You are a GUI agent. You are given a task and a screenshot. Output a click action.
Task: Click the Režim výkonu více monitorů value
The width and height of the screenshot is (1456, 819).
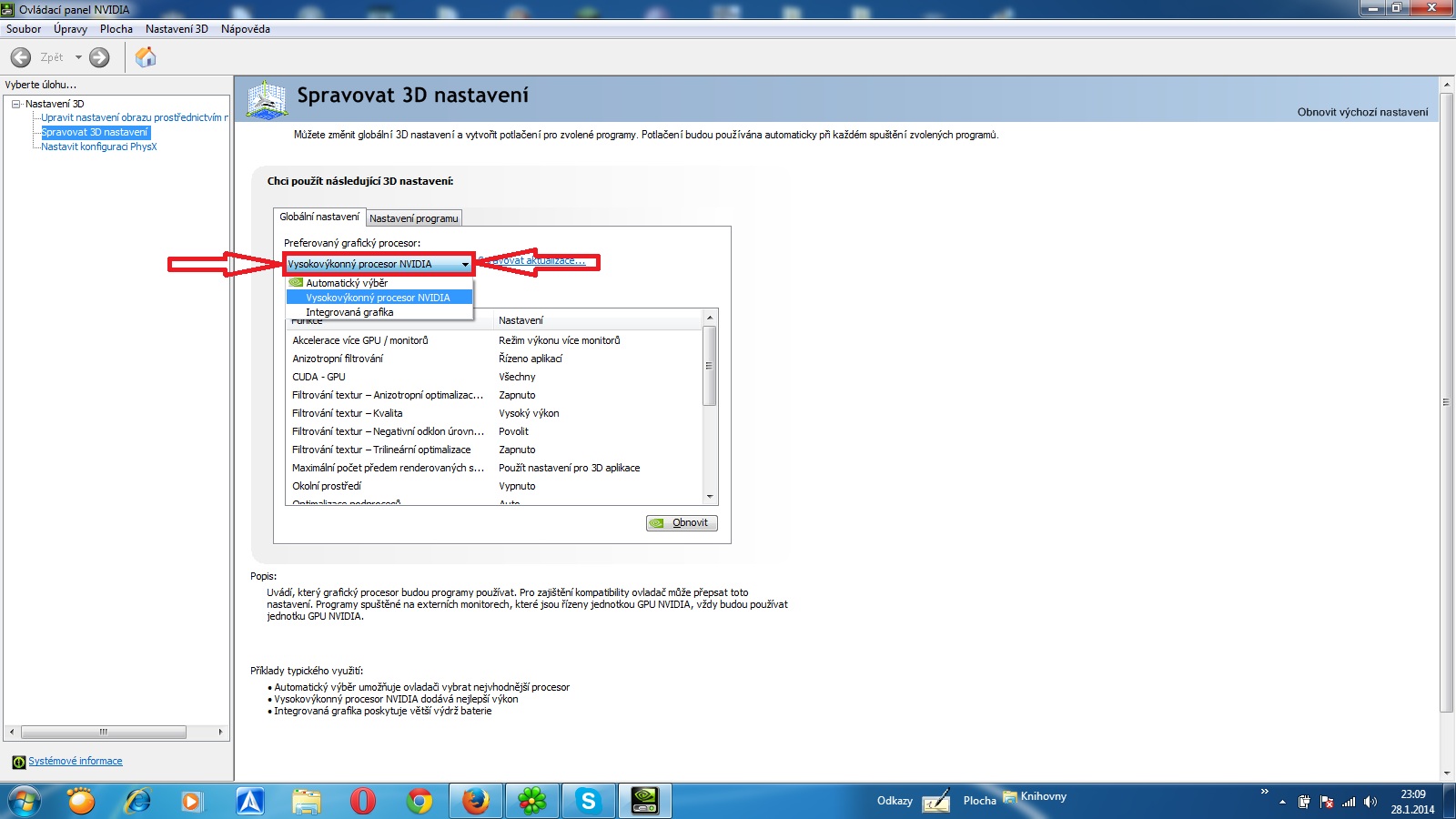(559, 340)
